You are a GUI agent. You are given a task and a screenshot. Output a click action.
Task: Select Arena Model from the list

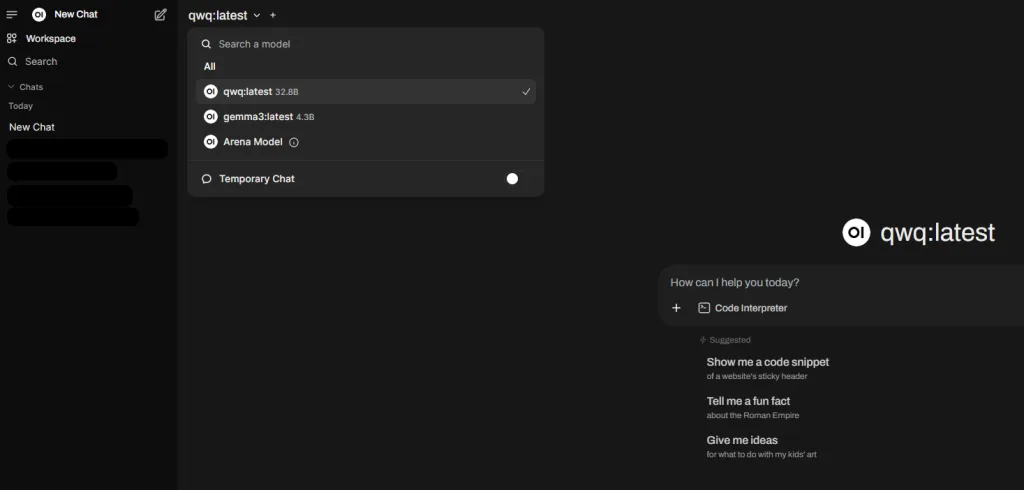[366, 142]
